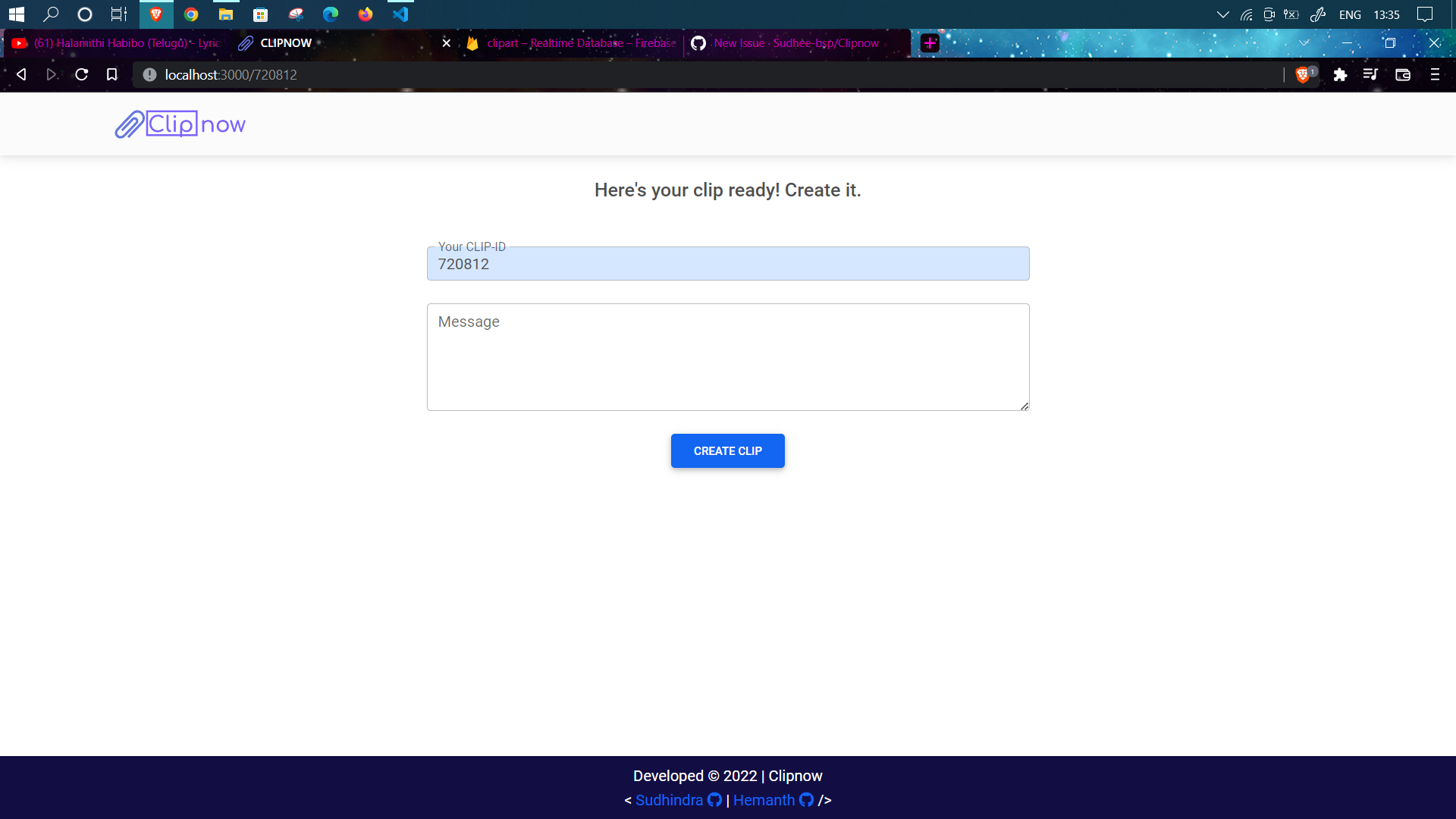This screenshot has height=819, width=1456.
Task: Reload the current page
Action: point(81,74)
